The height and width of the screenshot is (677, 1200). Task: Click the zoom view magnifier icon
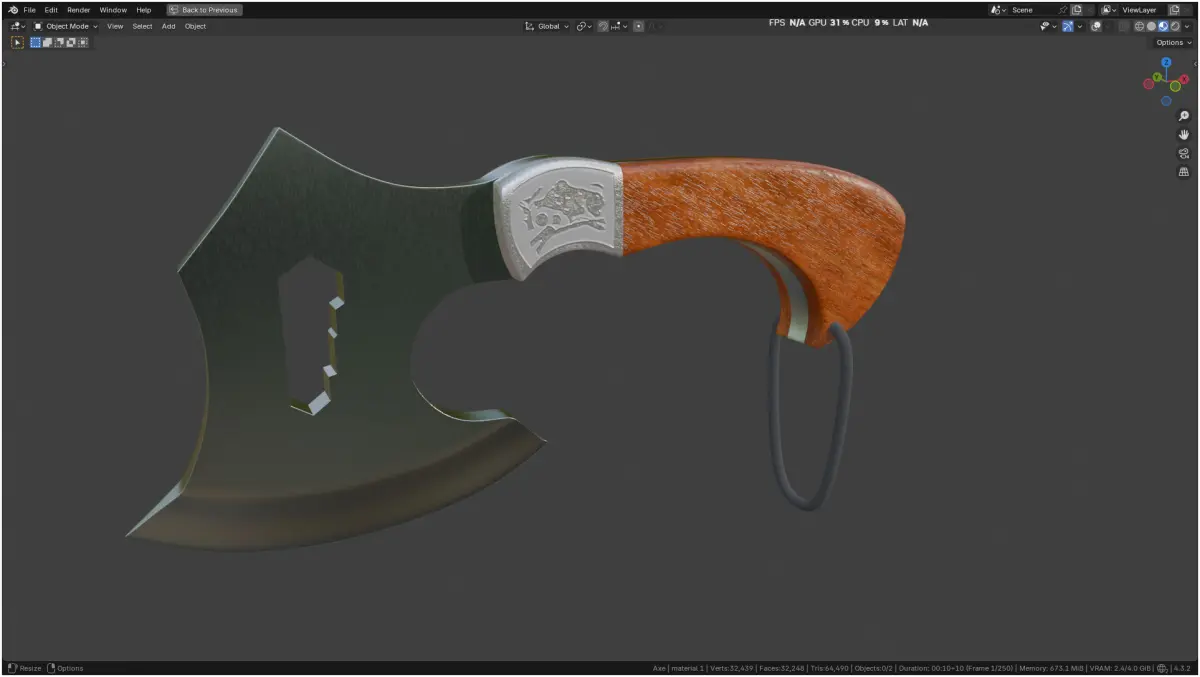click(x=1184, y=116)
